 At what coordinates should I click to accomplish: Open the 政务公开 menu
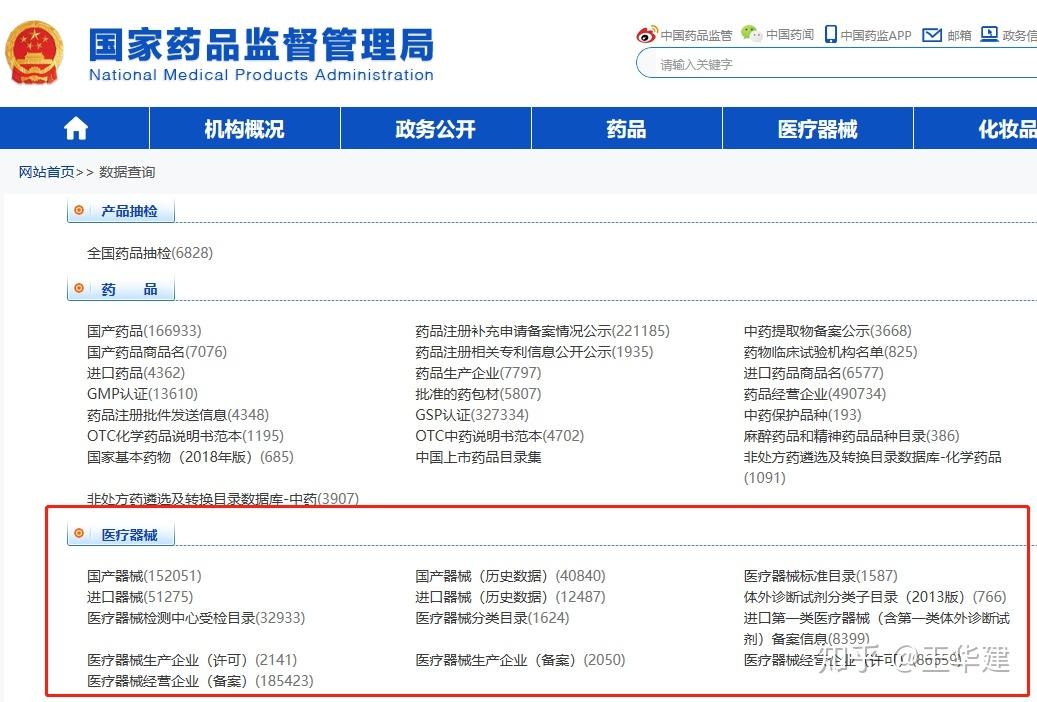click(433, 128)
